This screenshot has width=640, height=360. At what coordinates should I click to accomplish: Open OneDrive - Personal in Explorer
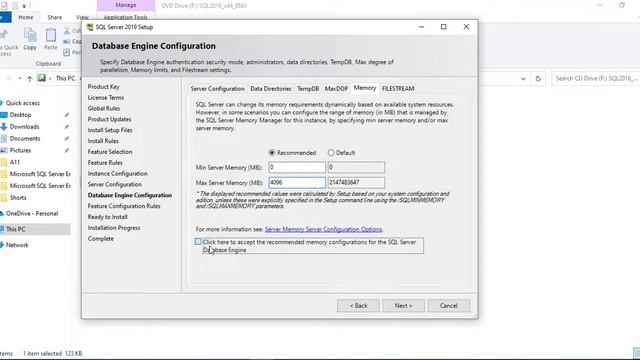click(x=32, y=213)
